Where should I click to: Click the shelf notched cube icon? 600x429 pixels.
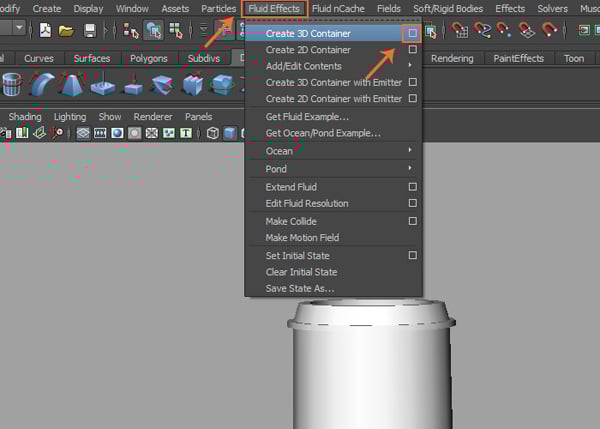pos(192,85)
